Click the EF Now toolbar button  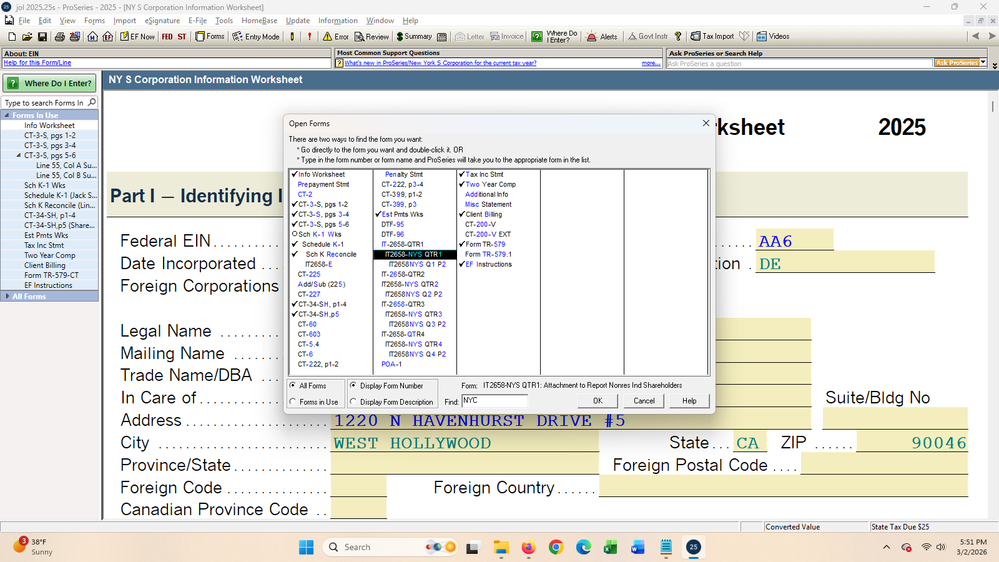coord(137,37)
